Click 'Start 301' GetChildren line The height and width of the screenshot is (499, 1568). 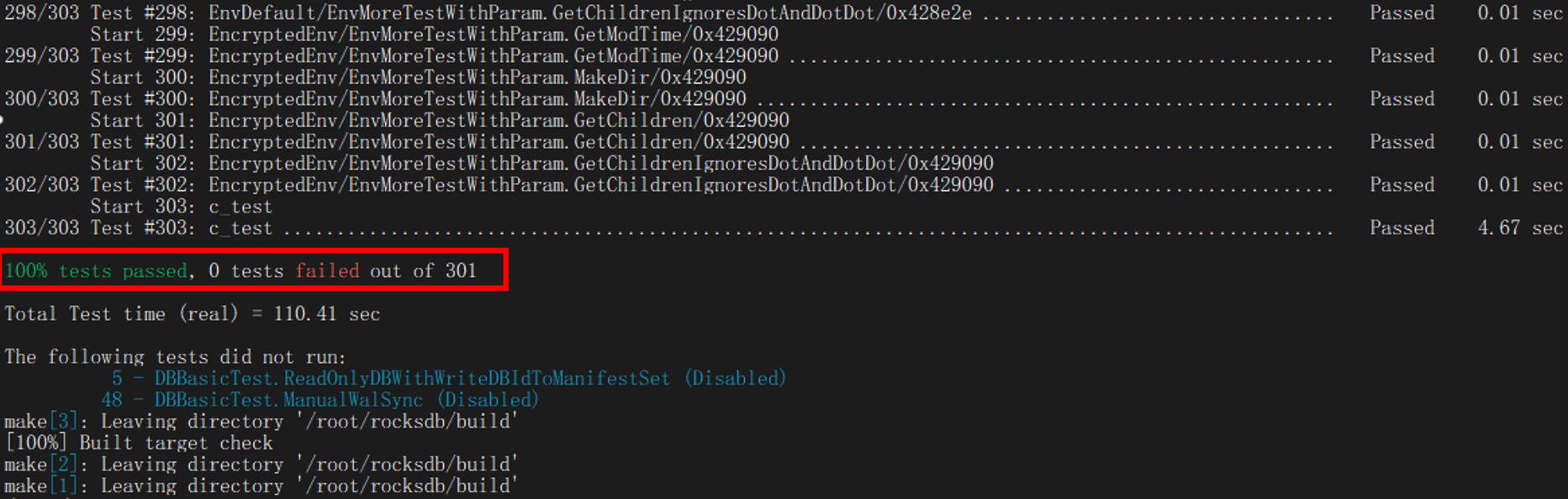tap(440, 120)
